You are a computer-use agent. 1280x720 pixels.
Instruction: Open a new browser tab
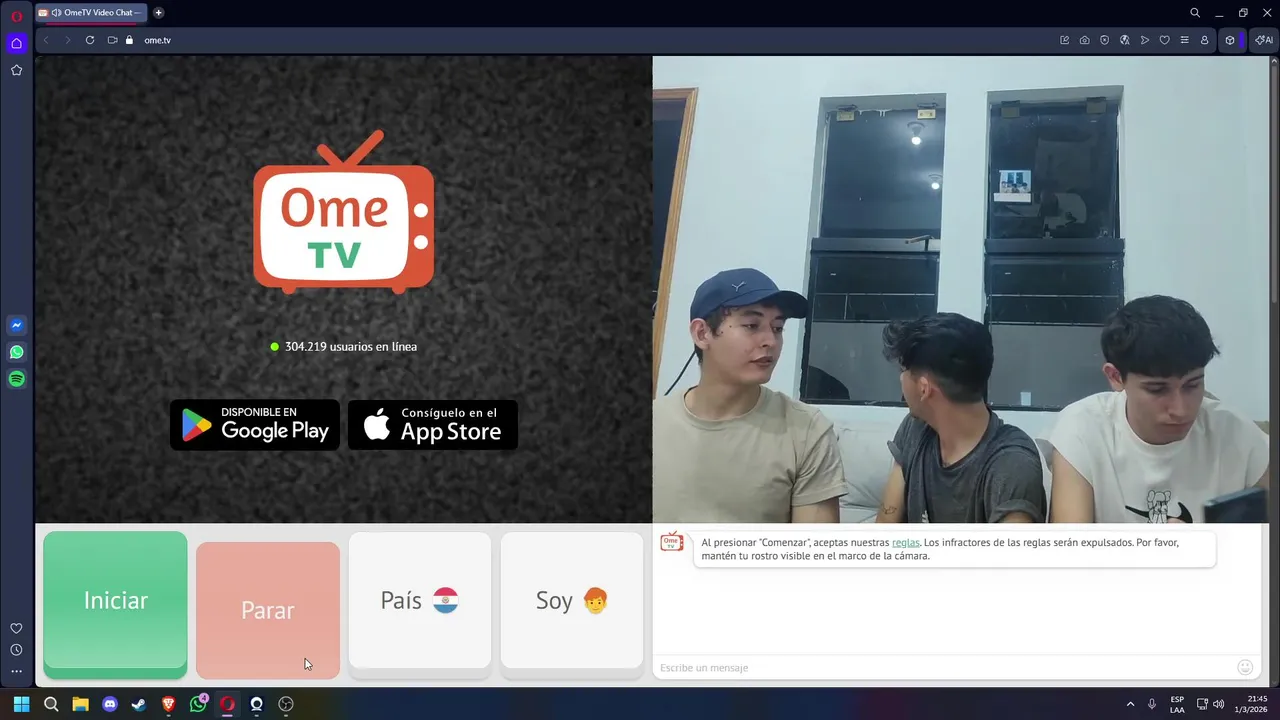point(158,13)
